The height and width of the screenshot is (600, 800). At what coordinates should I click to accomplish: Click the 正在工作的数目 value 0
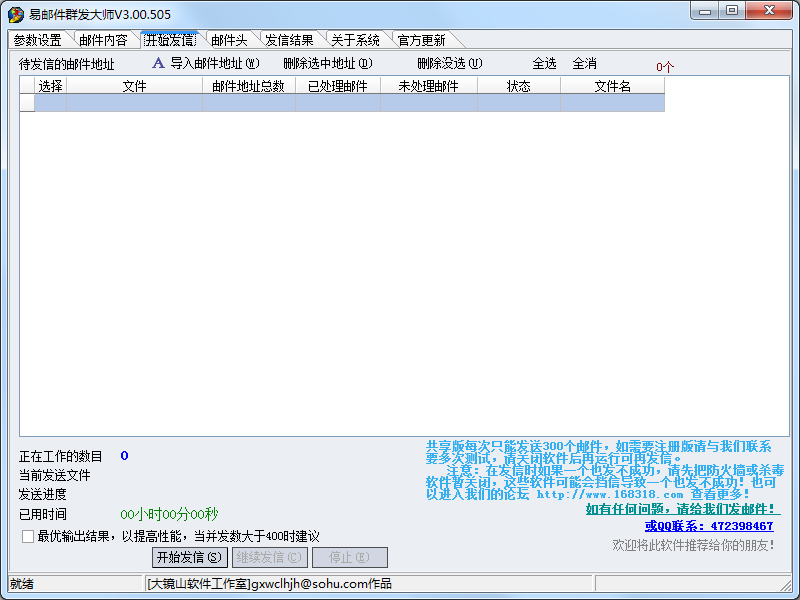point(124,456)
